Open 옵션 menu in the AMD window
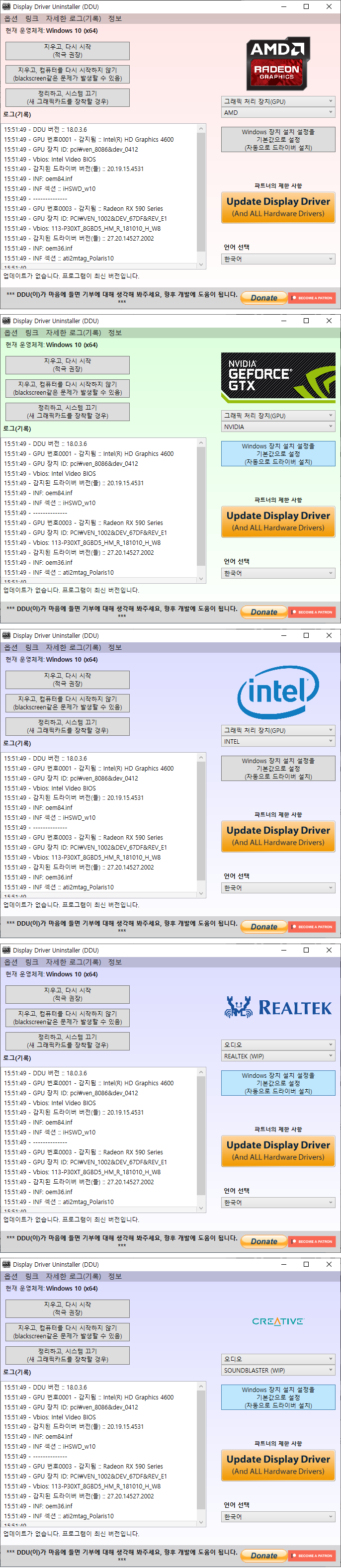This screenshot has height=1568, width=341. 11,19
